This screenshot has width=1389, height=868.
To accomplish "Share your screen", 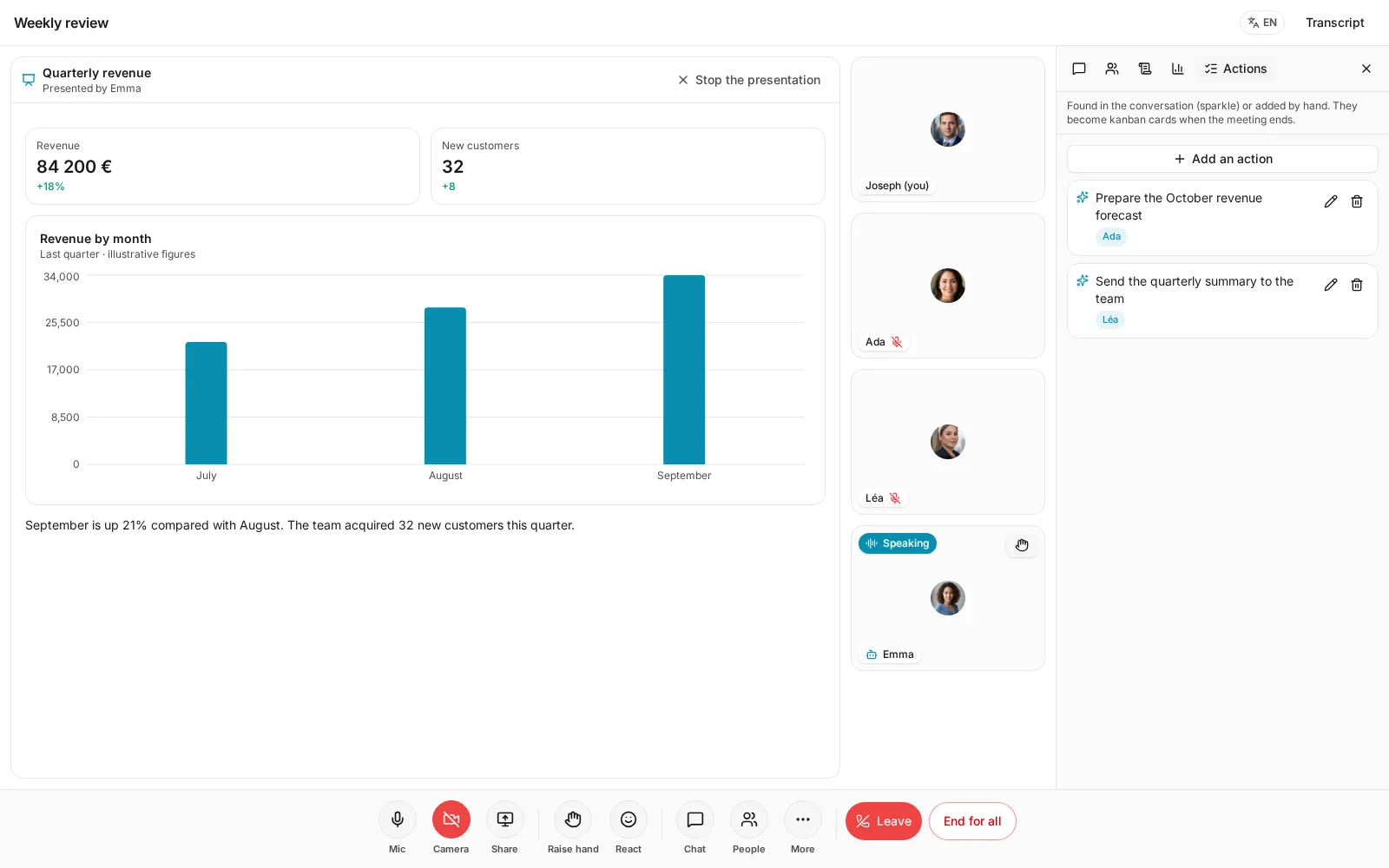I will (x=505, y=819).
